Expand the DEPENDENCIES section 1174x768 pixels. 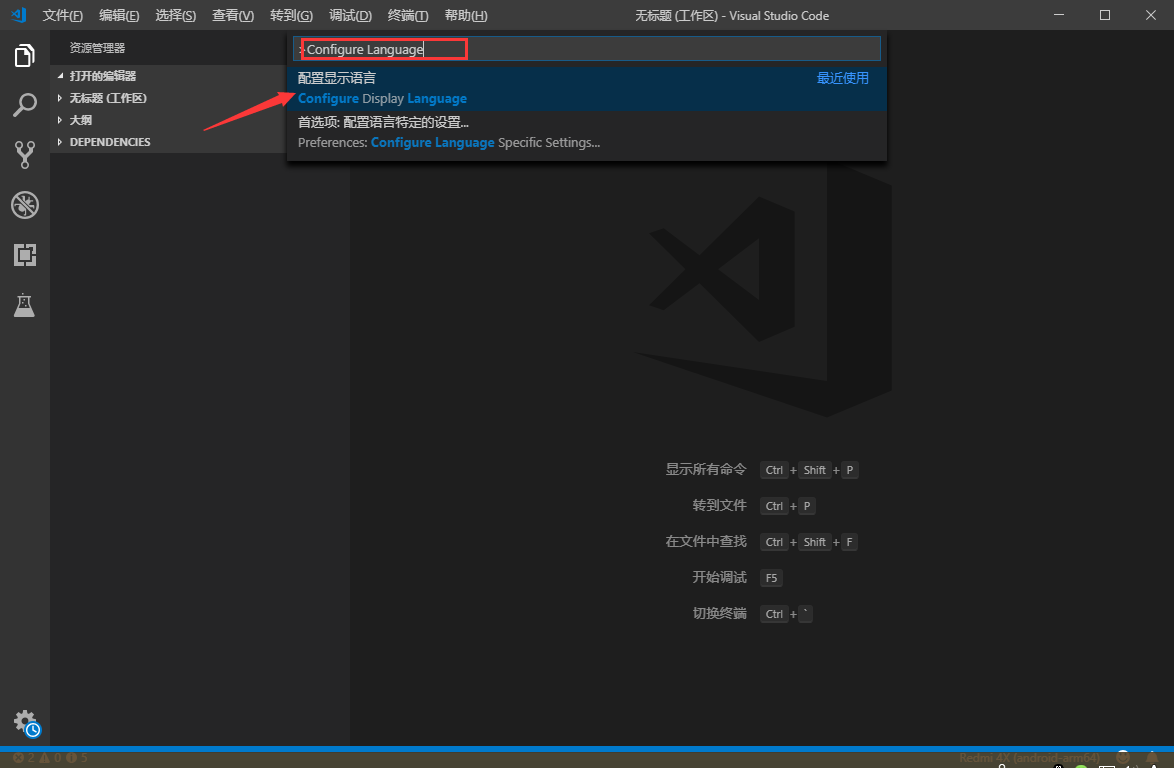pos(168,141)
